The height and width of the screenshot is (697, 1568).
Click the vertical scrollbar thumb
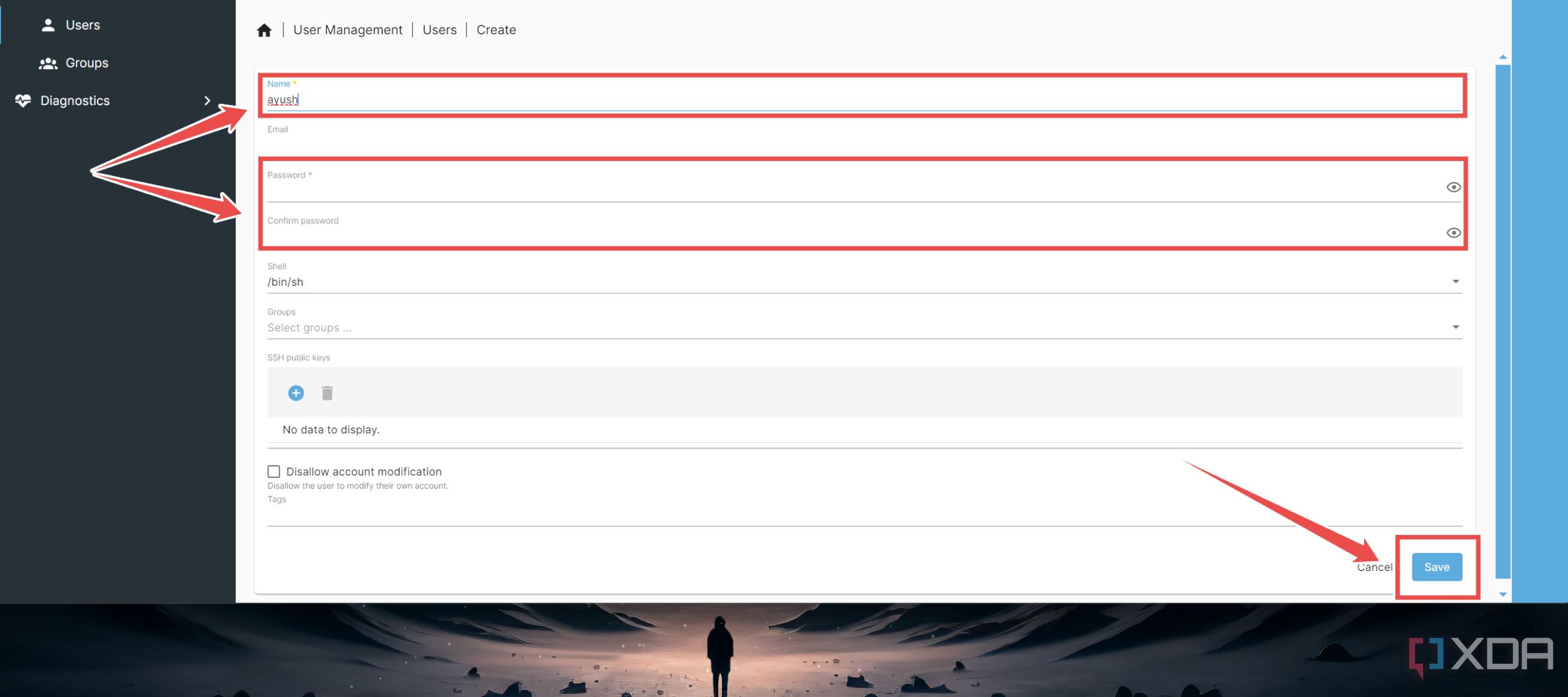1503,321
